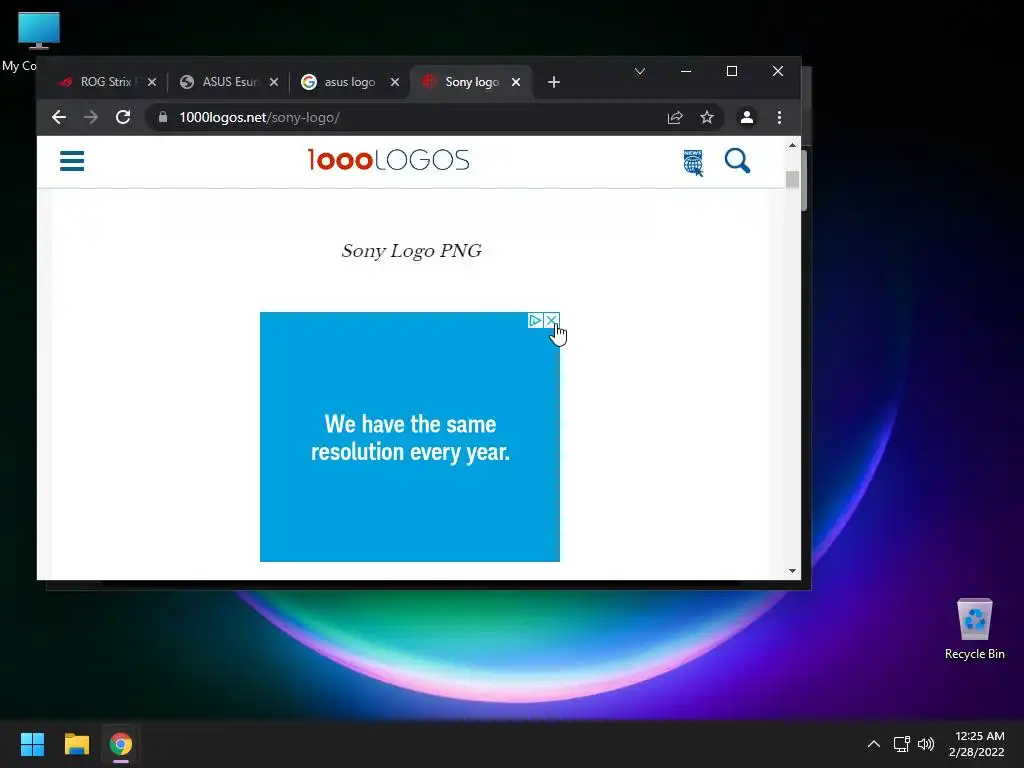The height and width of the screenshot is (768, 1024).
Task: Maximize the Chrome window
Action: 732,71
